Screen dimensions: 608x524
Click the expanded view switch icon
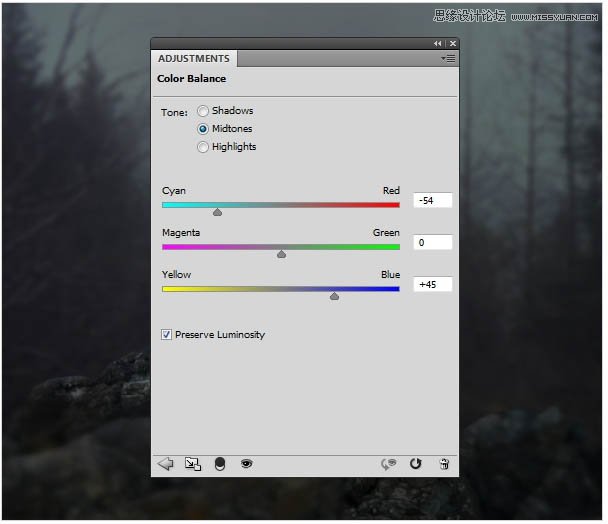(x=193, y=464)
